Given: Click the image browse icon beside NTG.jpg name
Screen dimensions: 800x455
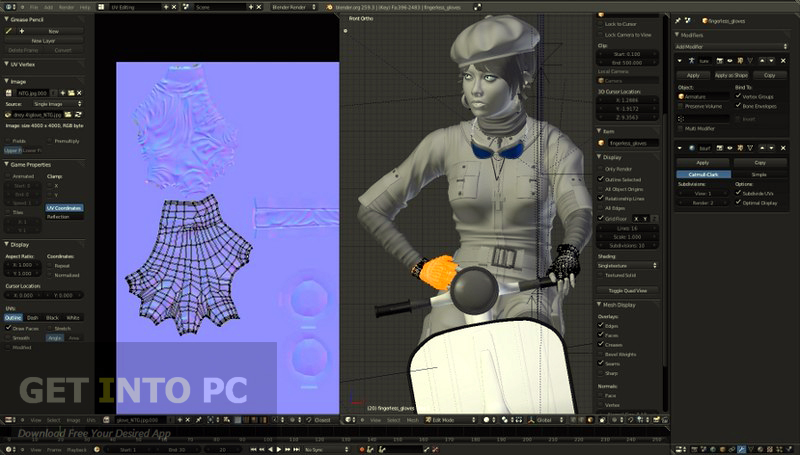Looking at the screenshot, I should [9, 93].
